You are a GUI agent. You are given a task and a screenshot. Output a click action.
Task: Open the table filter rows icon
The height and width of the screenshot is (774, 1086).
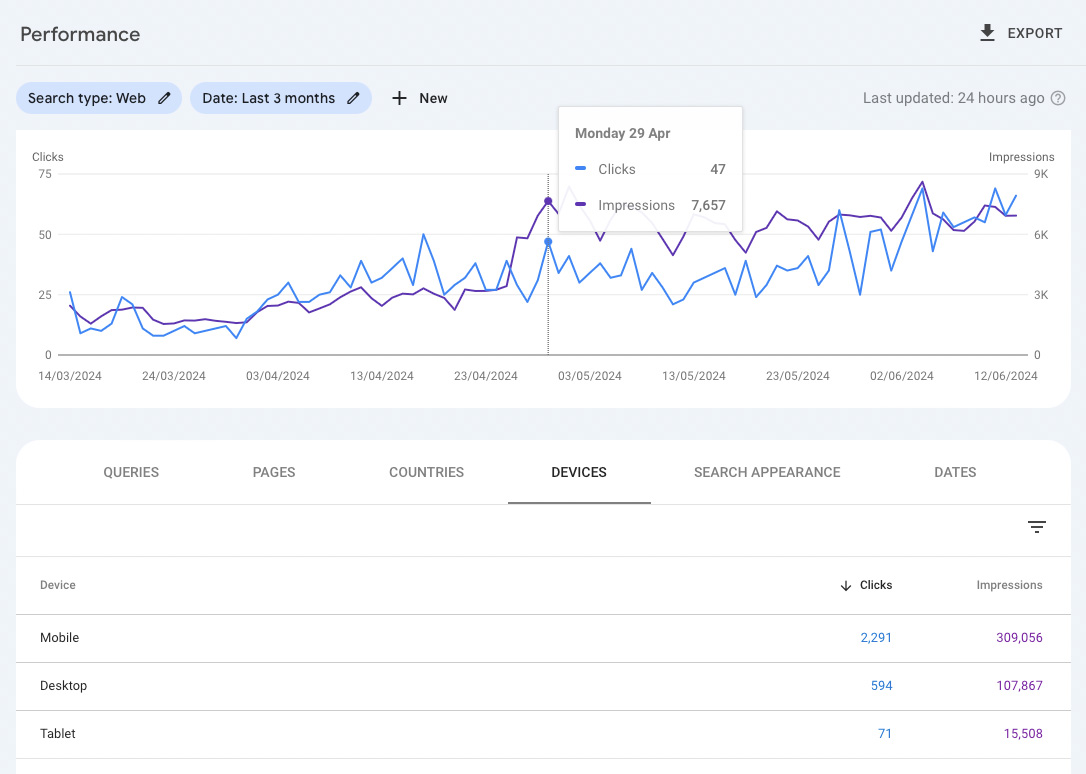point(1037,527)
